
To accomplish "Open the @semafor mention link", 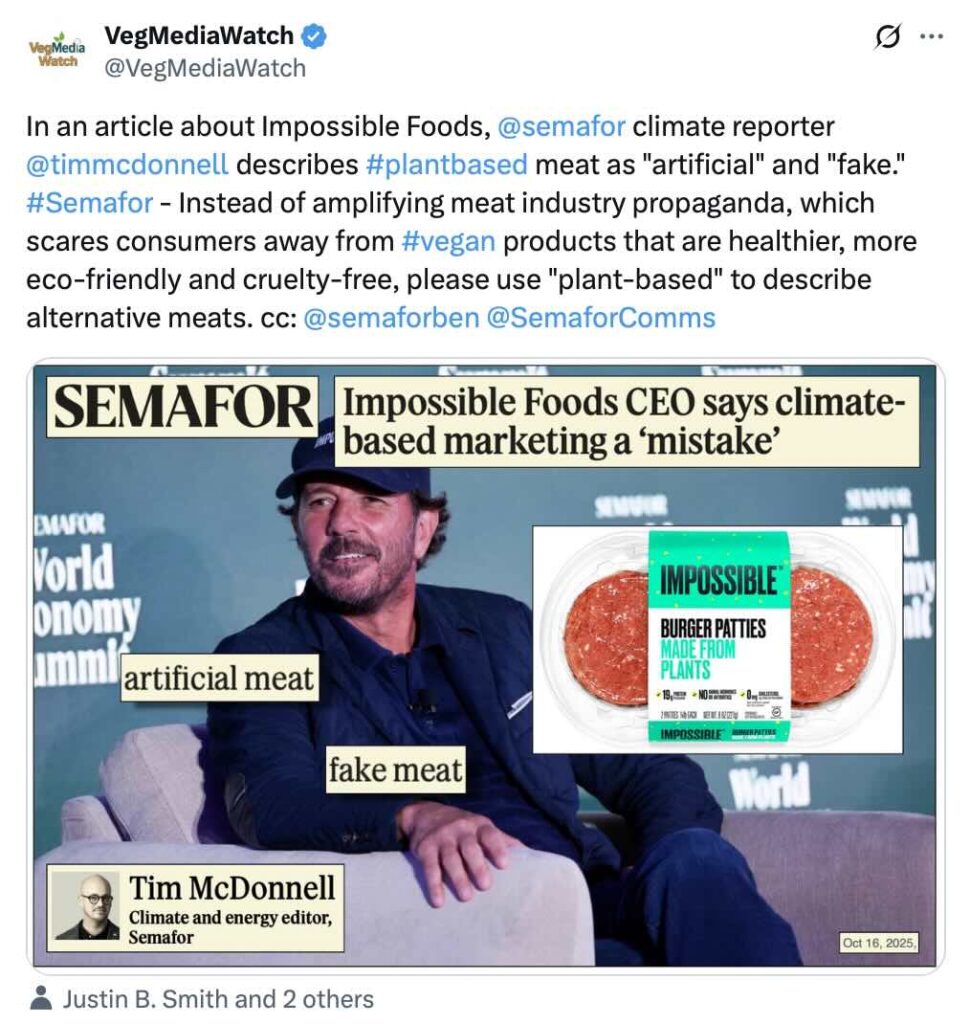I will point(561,127).
